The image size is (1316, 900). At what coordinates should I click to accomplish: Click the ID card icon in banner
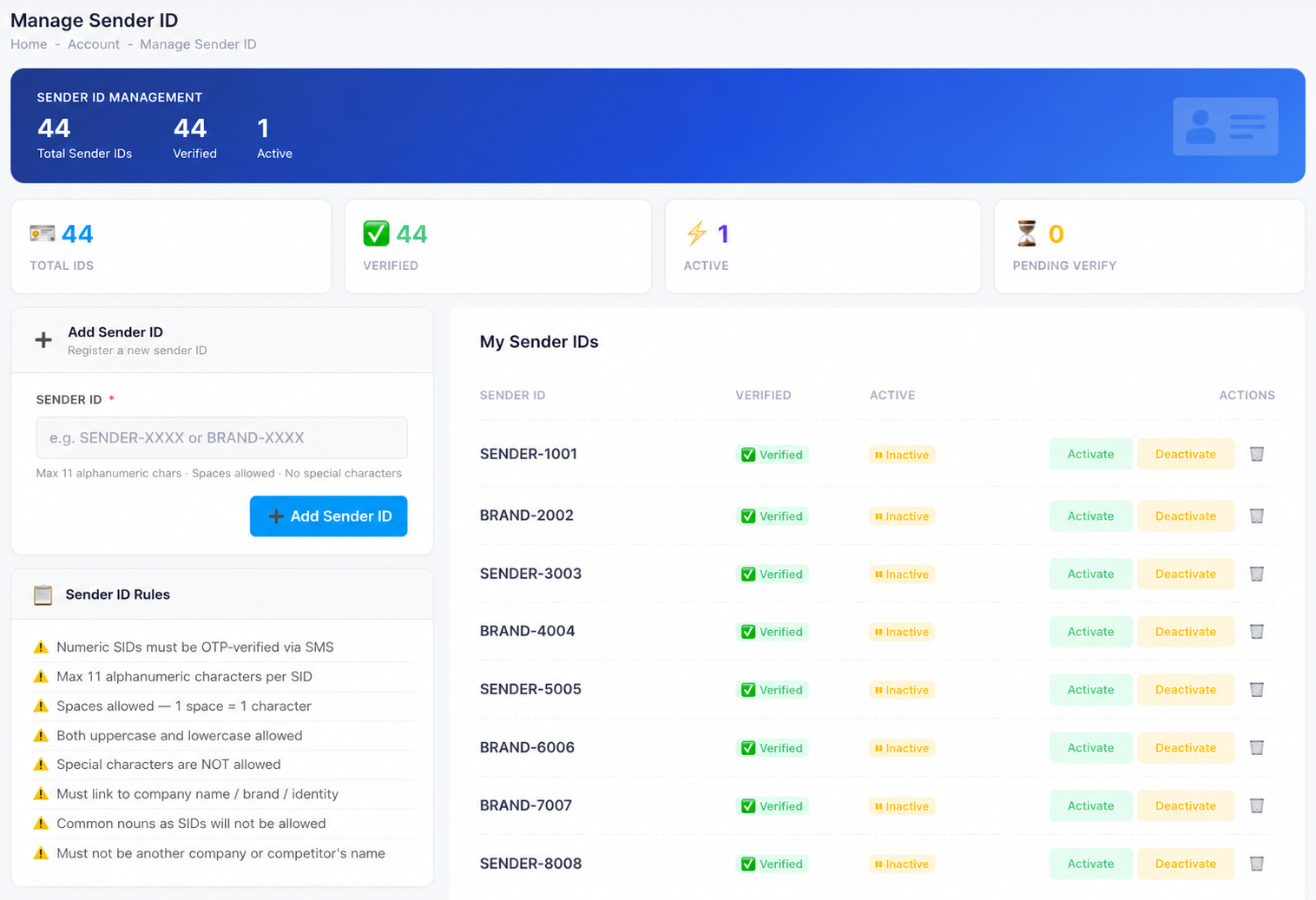[x=1225, y=127]
